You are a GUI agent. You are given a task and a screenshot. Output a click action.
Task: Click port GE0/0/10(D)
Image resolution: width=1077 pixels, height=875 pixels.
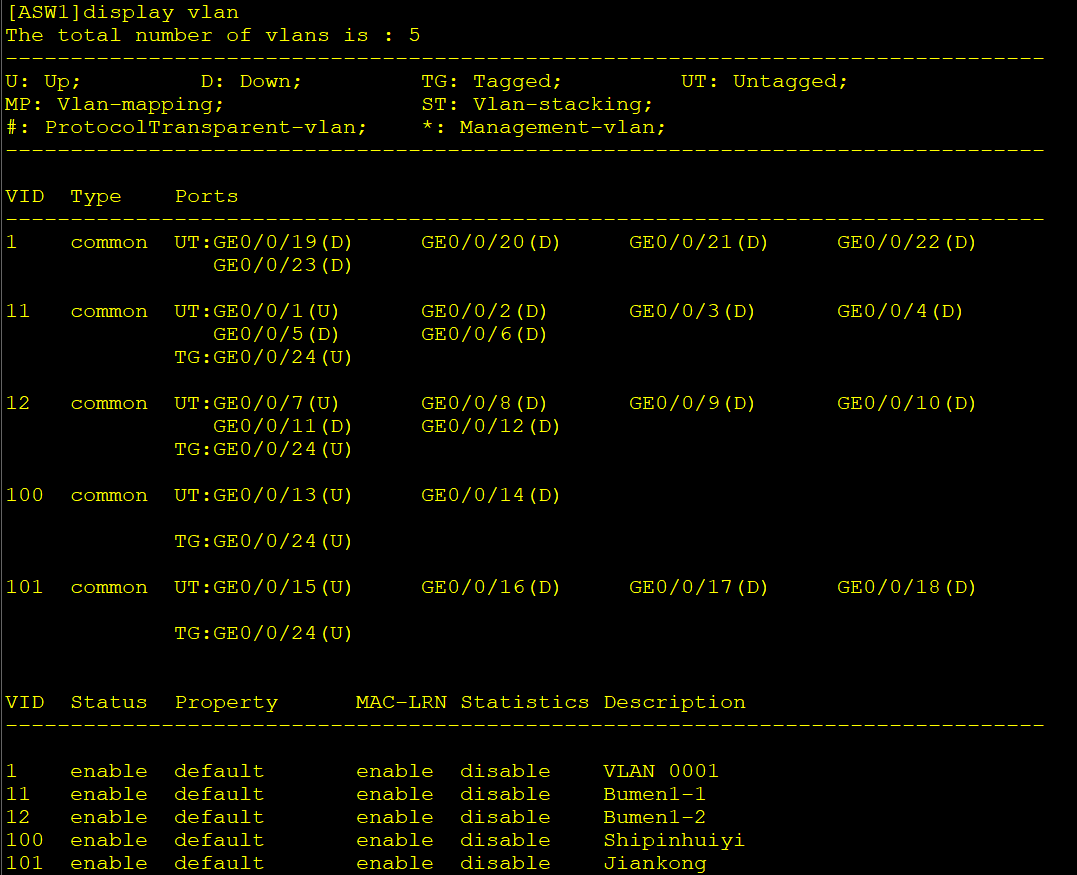907,403
